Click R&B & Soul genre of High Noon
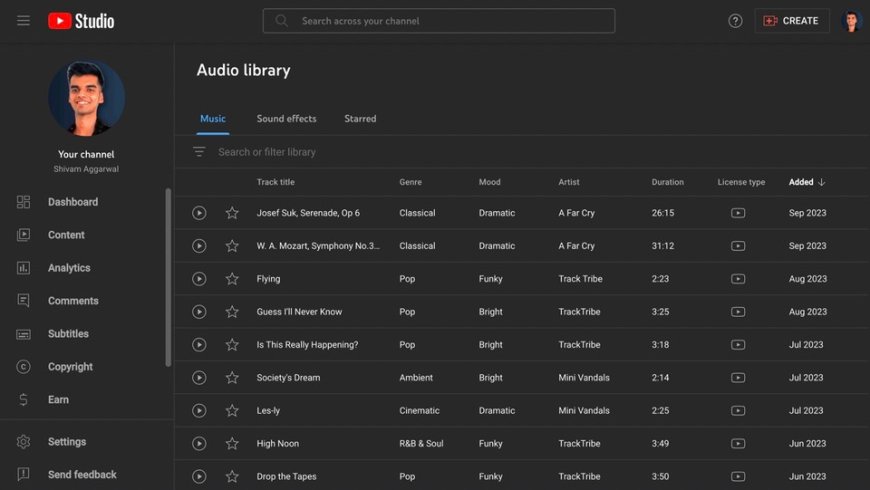870x490 pixels. (x=421, y=443)
